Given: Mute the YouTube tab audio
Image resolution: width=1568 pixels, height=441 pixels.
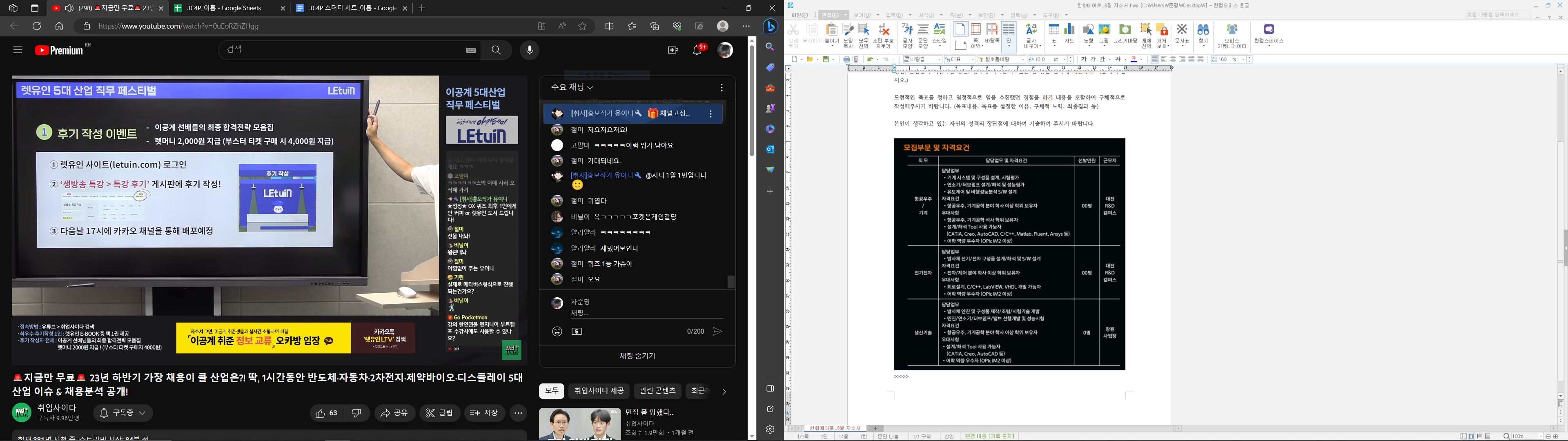Looking at the screenshot, I should (69, 8).
